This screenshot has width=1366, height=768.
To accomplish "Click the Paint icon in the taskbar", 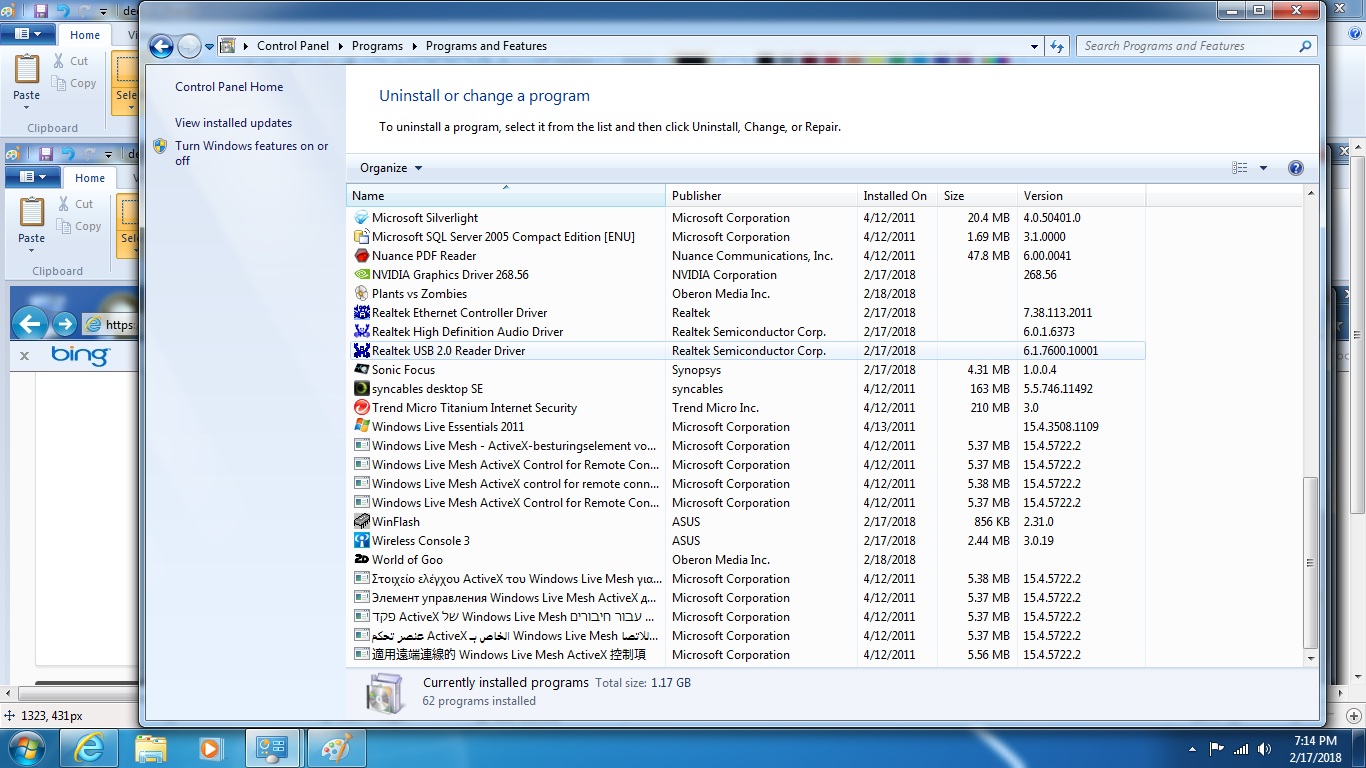I will click(336, 747).
